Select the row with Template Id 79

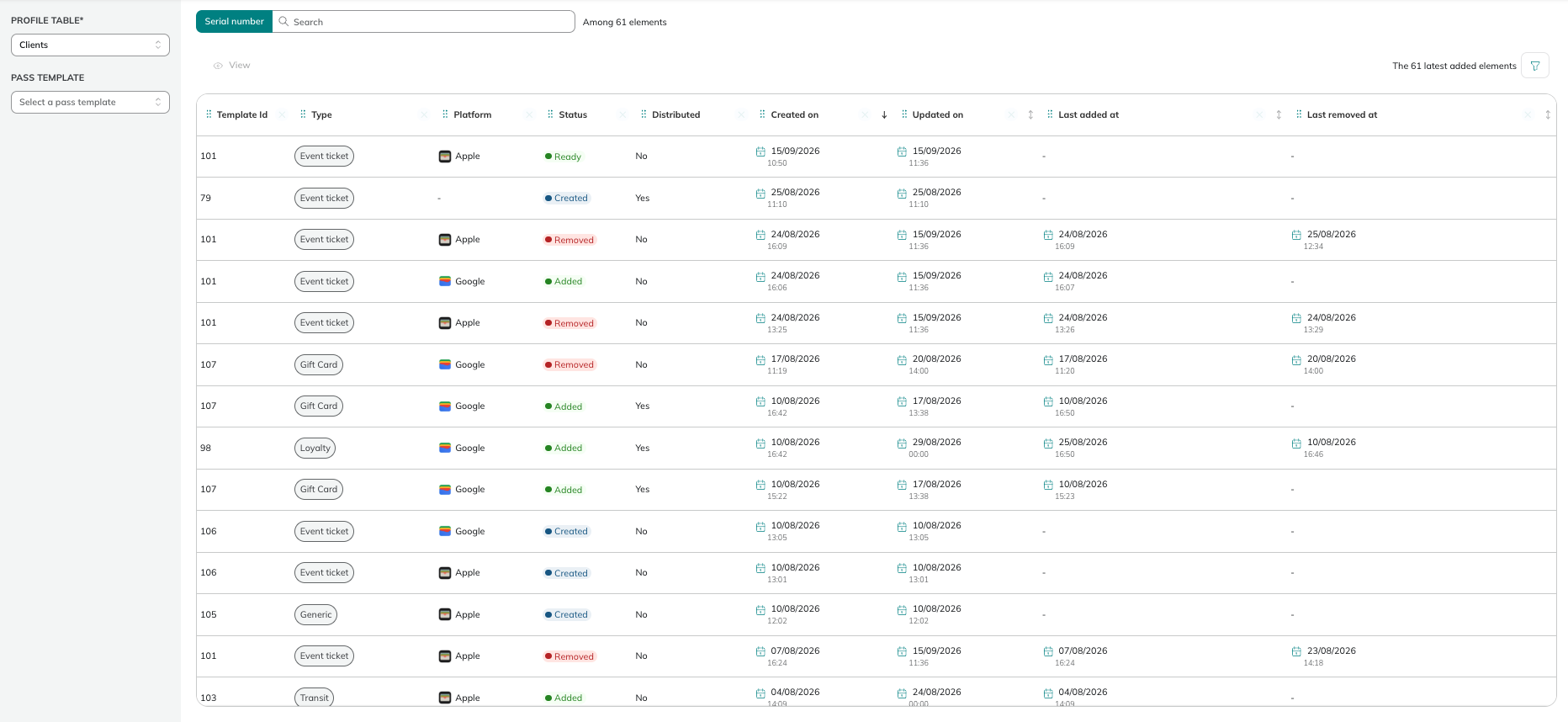876,198
